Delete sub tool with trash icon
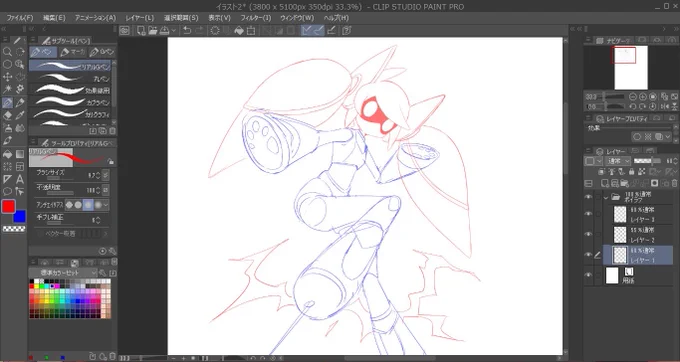680x362 pixels. point(112,130)
